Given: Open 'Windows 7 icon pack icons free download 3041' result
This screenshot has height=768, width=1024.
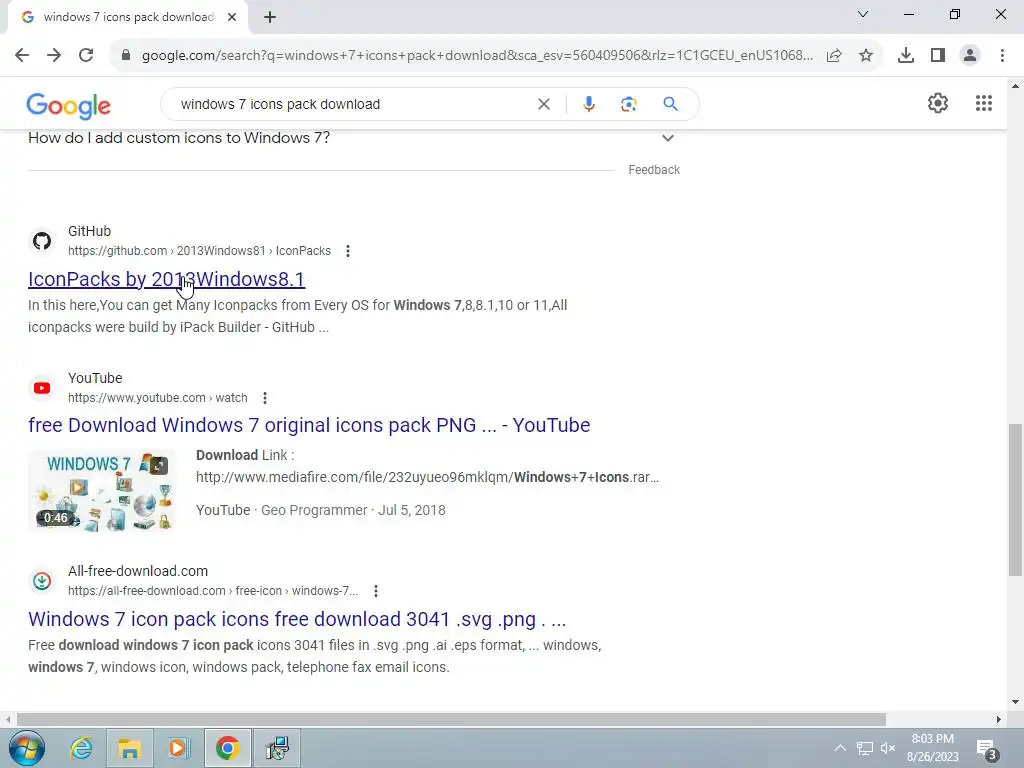Looking at the screenshot, I should tap(297, 619).
